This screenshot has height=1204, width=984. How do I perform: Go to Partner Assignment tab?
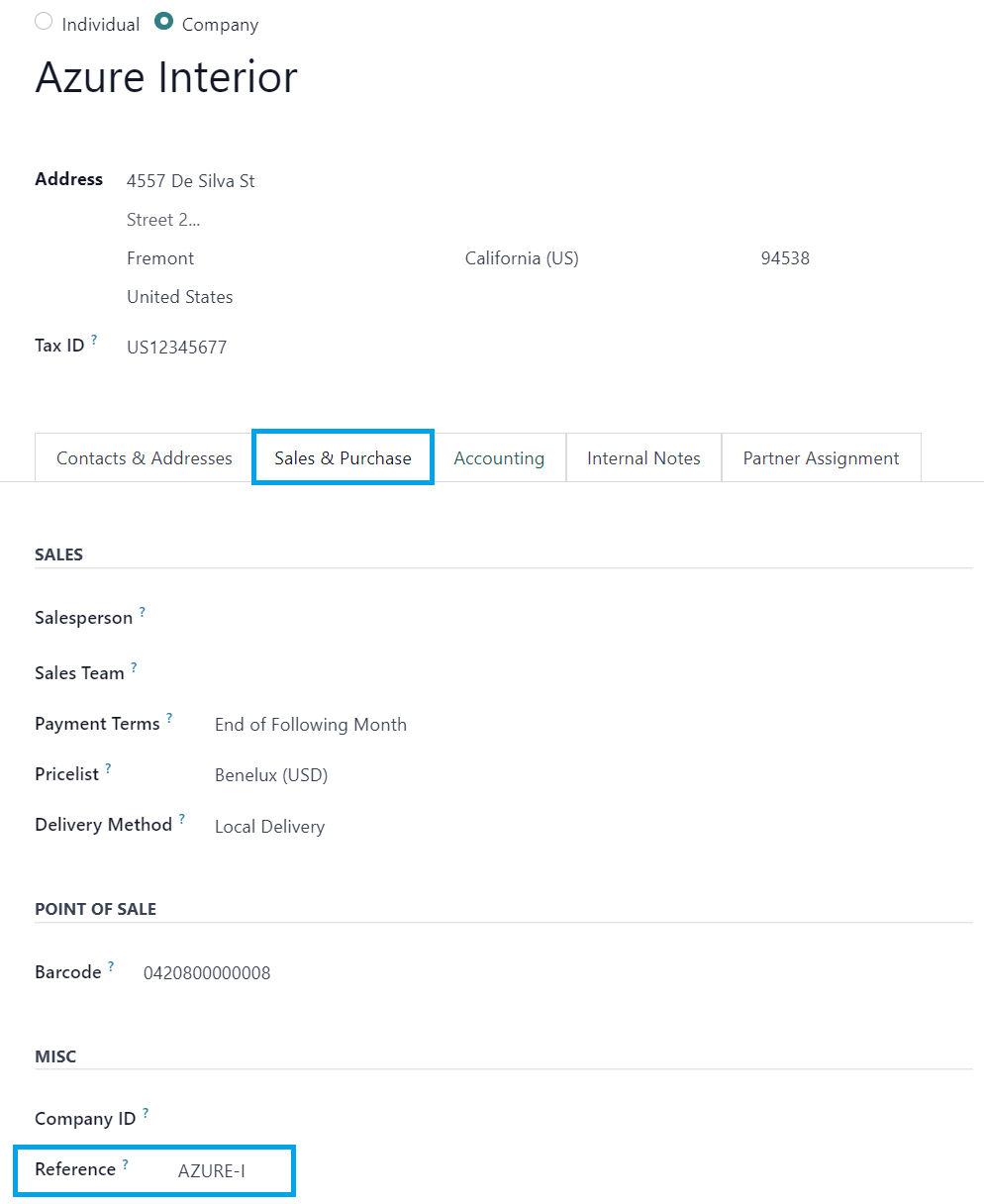[822, 458]
